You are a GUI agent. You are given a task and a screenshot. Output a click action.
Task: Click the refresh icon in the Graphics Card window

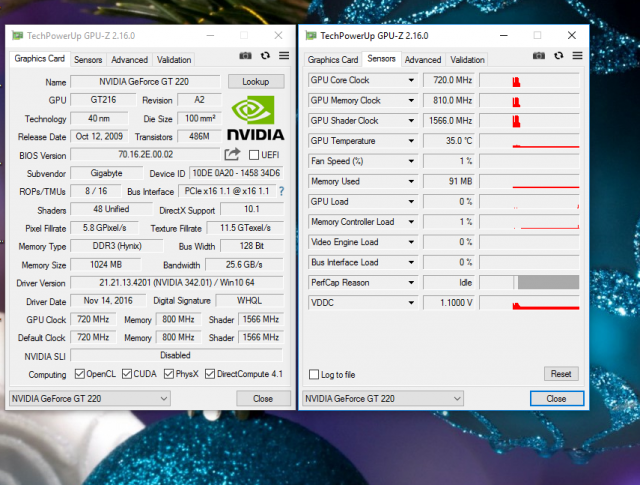(265, 57)
